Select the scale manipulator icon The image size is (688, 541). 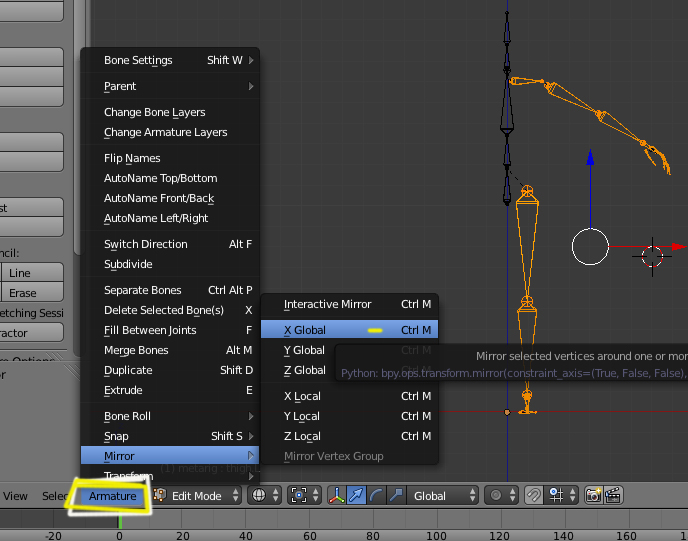pos(396,496)
